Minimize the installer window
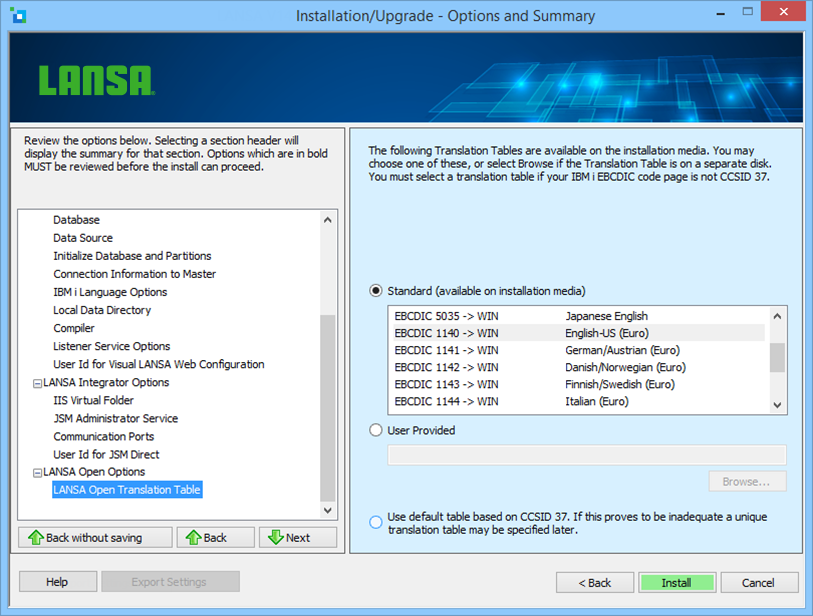 tap(721, 12)
